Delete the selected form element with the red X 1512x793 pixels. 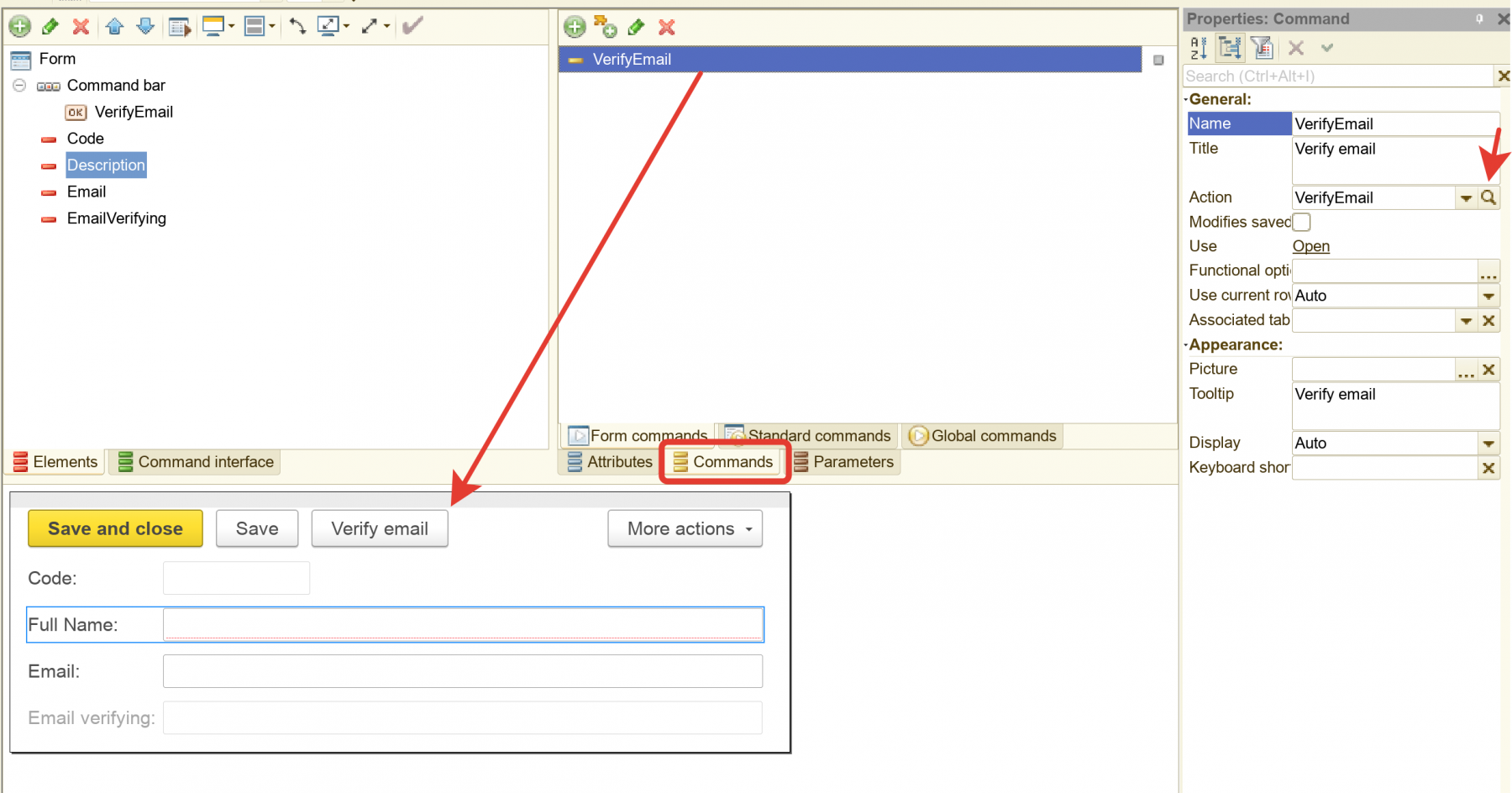81,26
